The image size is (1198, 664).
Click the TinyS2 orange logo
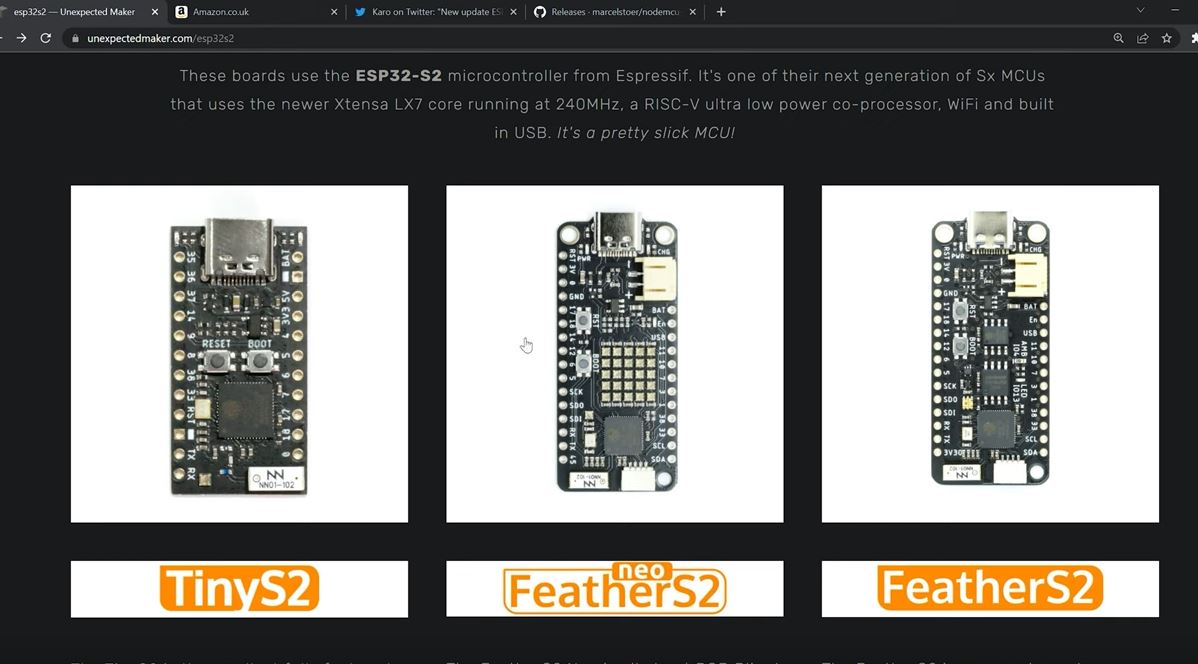click(239, 588)
